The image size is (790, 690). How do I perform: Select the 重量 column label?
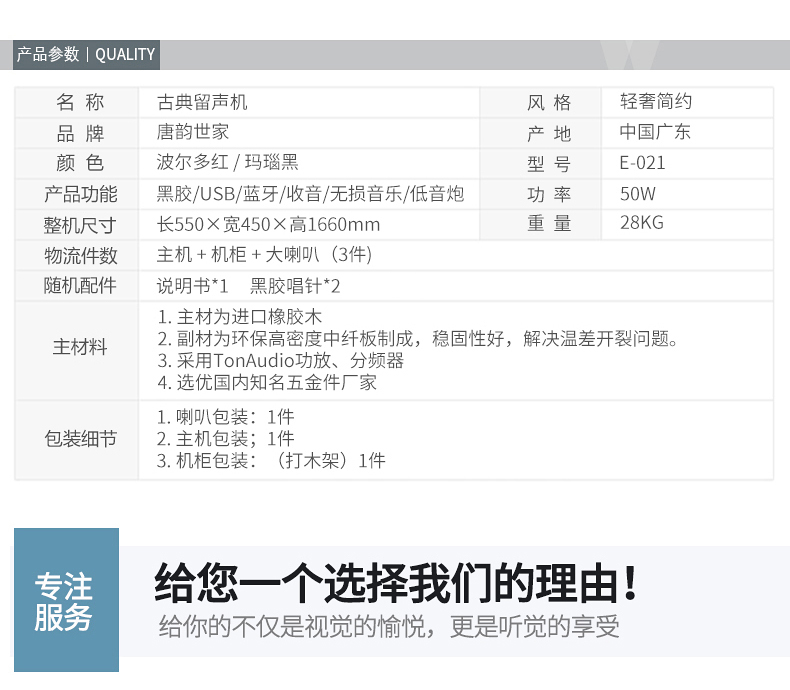click(x=549, y=223)
